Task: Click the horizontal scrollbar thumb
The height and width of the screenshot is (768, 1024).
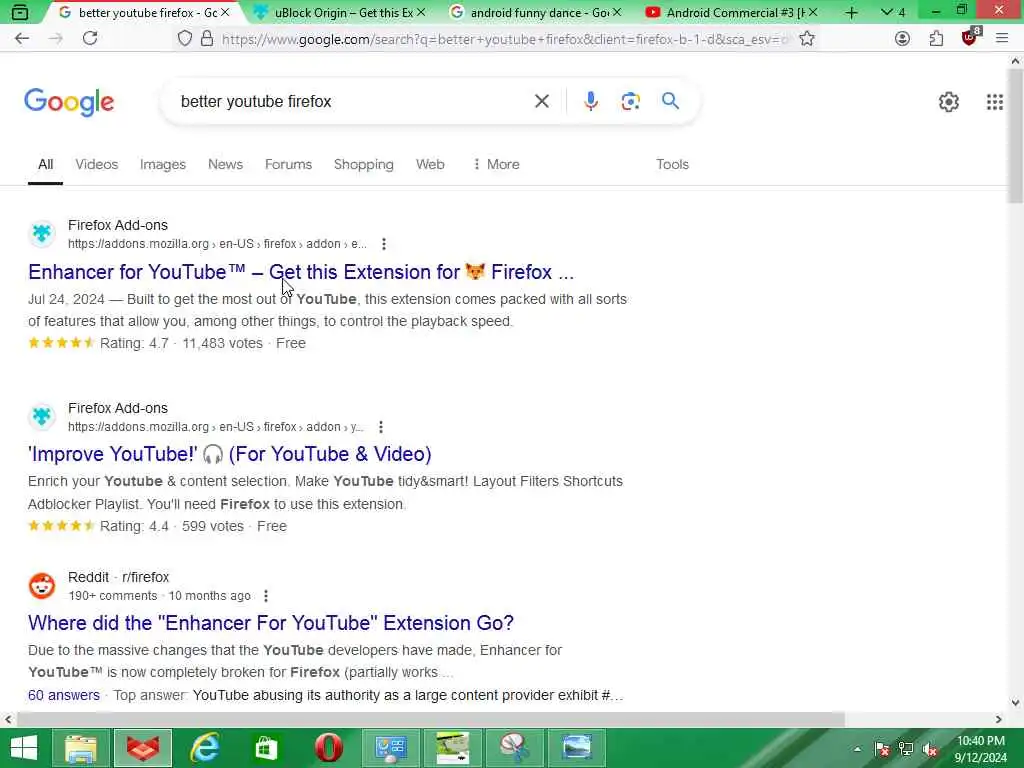Action: pos(430,720)
